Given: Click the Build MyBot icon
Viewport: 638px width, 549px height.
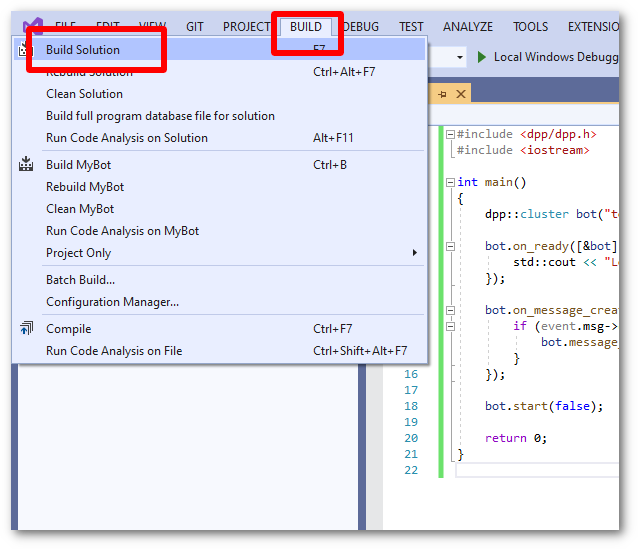Looking at the screenshot, I should (x=27, y=165).
